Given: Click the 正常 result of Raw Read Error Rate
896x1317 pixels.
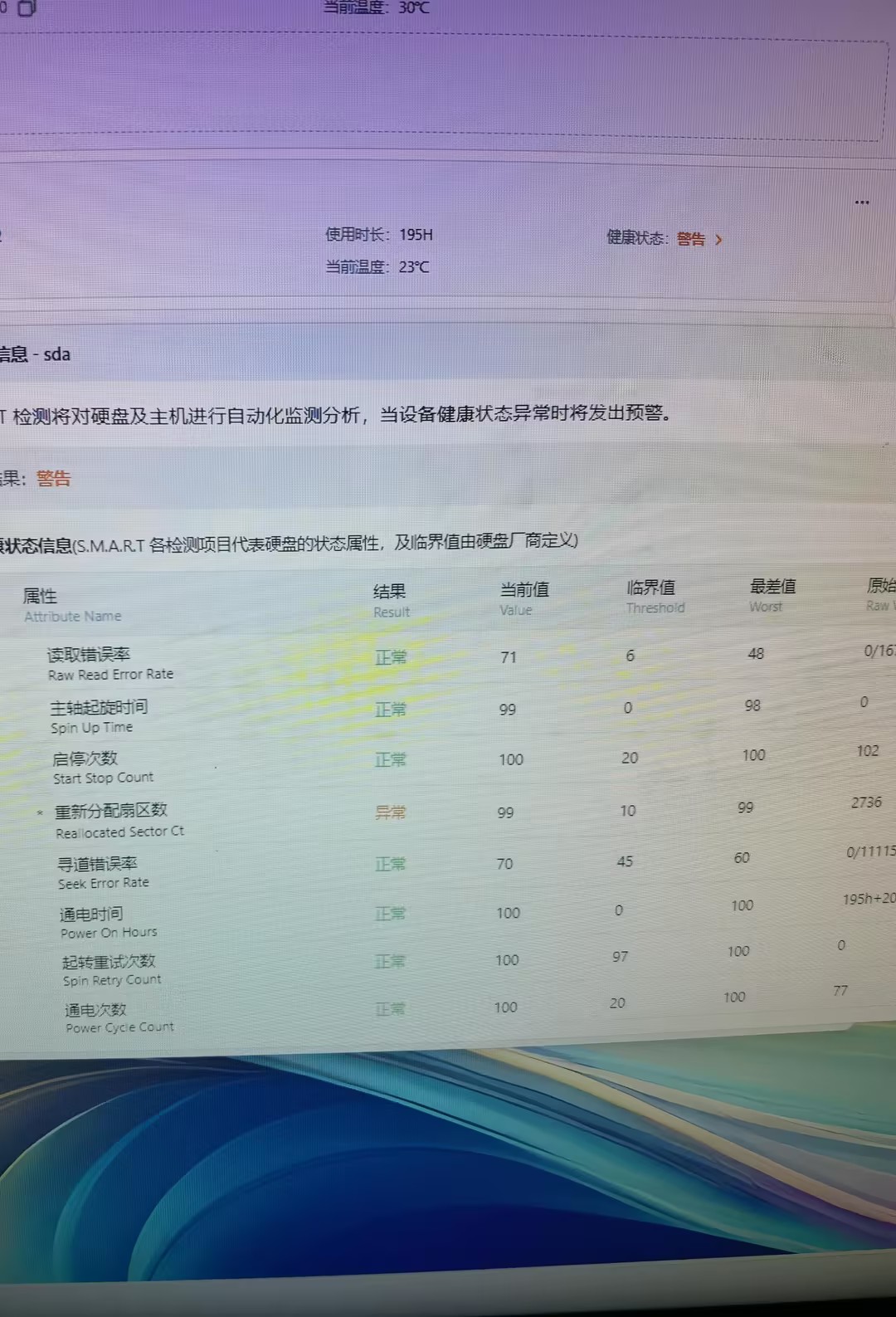Looking at the screenshot, I should coord(391,657).
